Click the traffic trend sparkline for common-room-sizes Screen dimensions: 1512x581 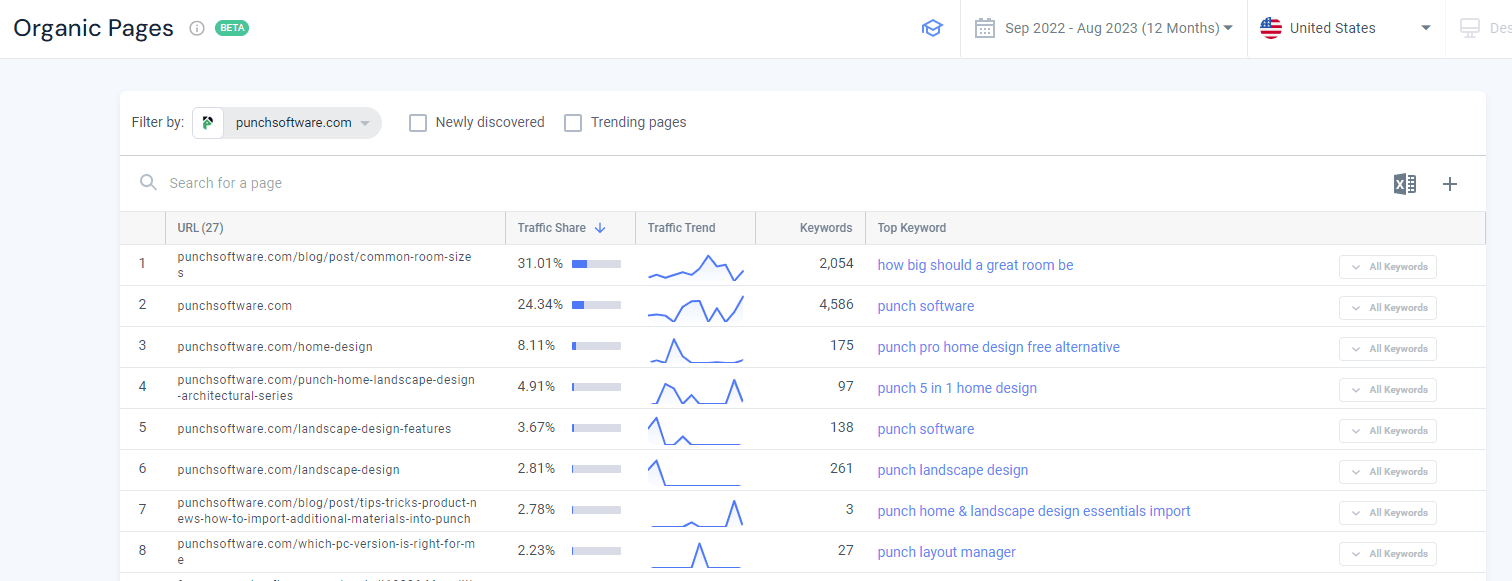coord(695,266)
